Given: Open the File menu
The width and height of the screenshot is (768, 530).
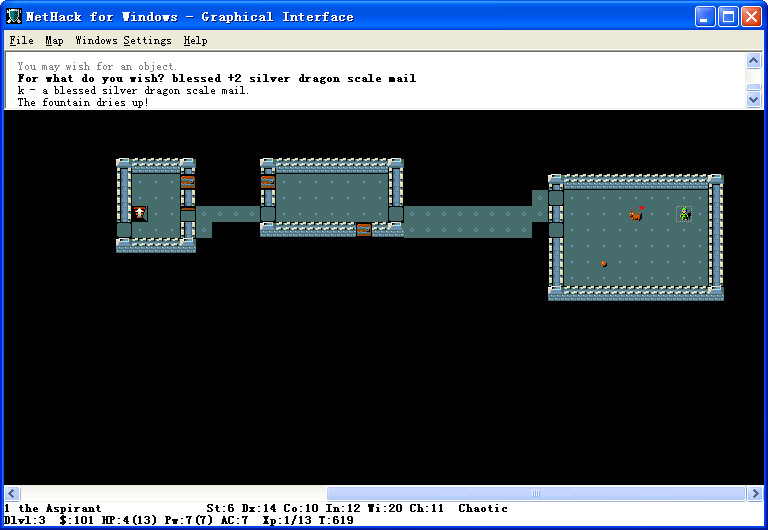Looking at the screenshot, I should (22, 41).
